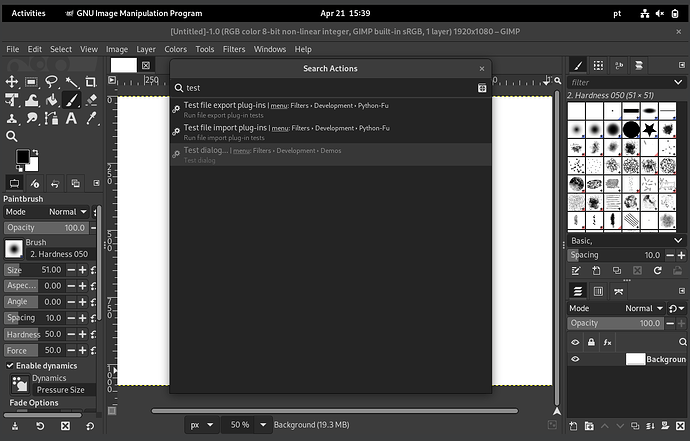690x441 pixels.
Task: Select the Paintbrush tool
Action: [x=71, y=100]
